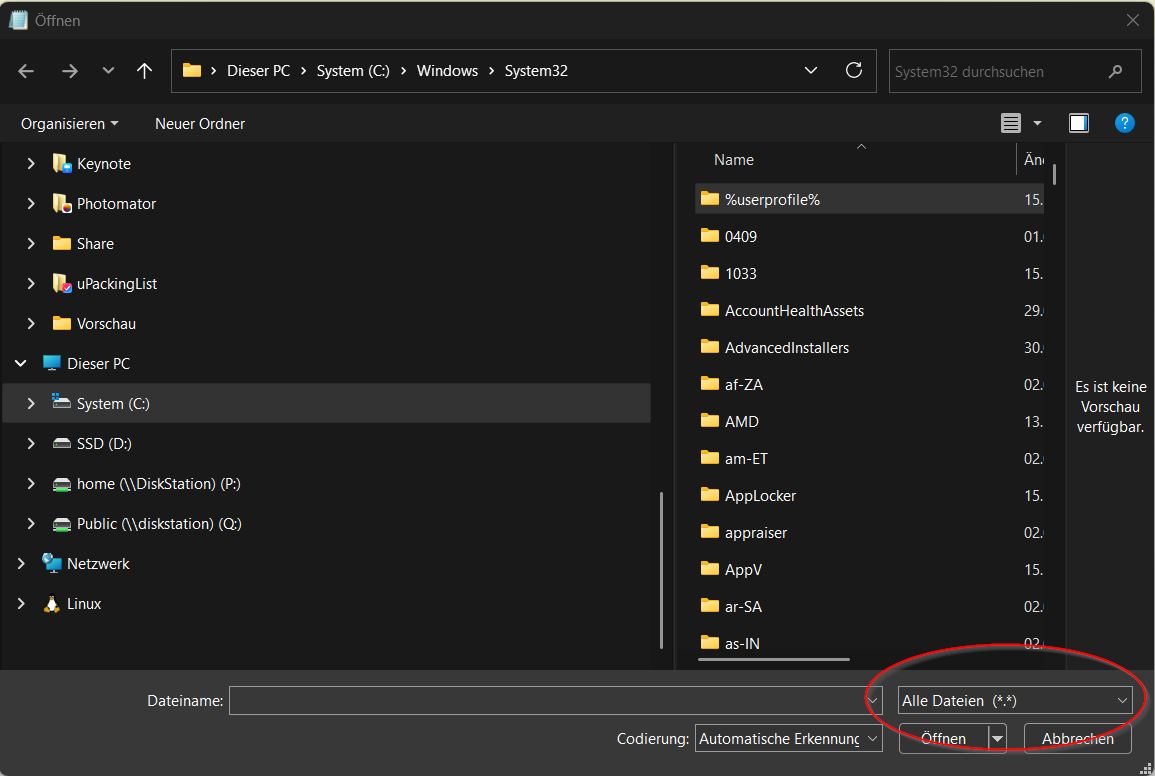Select the %userprofile% folder
Viewport: 1155px width, 776px height.
869,199
